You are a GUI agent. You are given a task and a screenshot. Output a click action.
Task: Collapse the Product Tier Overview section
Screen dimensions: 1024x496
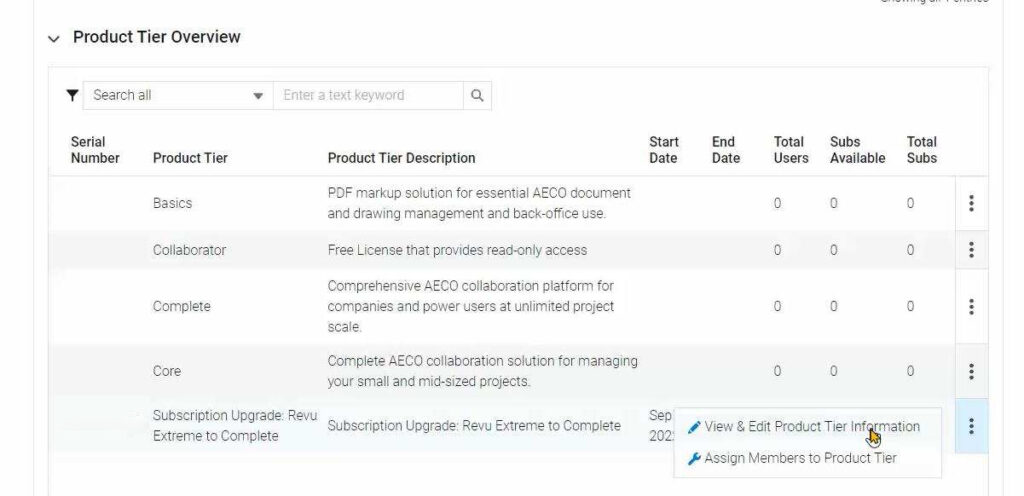(x=54, y=38)
